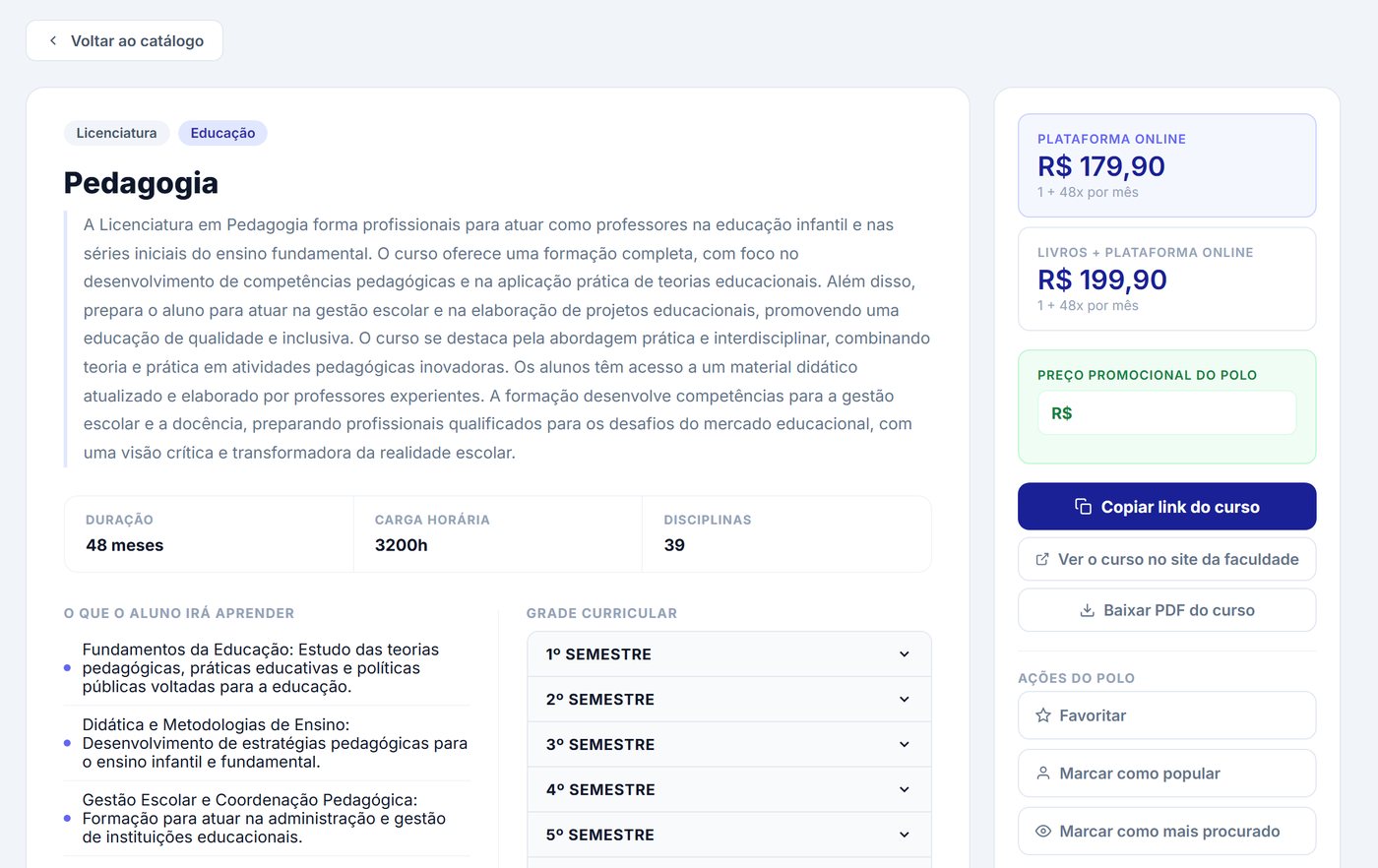The image size is (1378, 868).
Task: Click the eye icon beside Marcar como mais procurado
Action: 1043,832
